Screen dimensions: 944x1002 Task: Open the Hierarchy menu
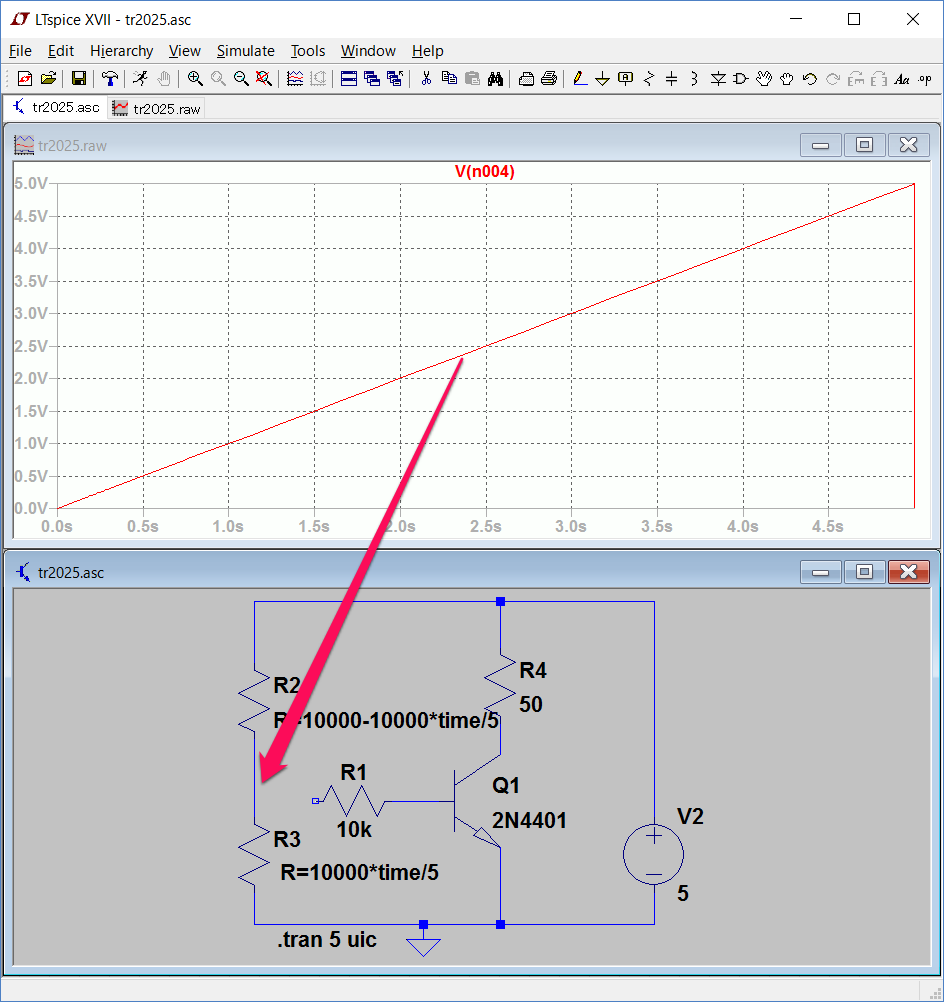point(121,51)
